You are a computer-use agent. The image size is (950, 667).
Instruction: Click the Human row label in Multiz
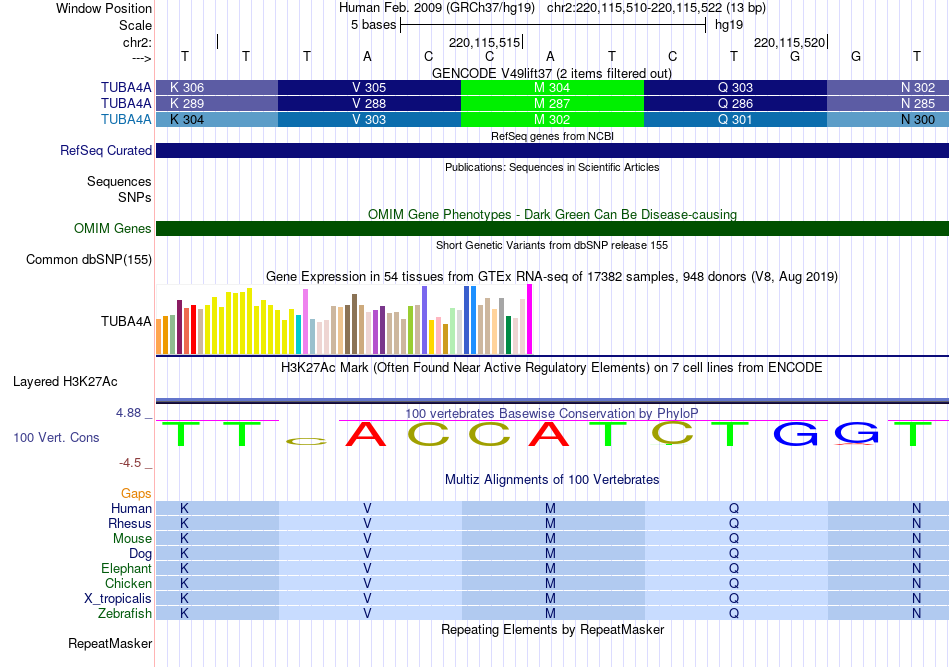[x=131, y=508]
